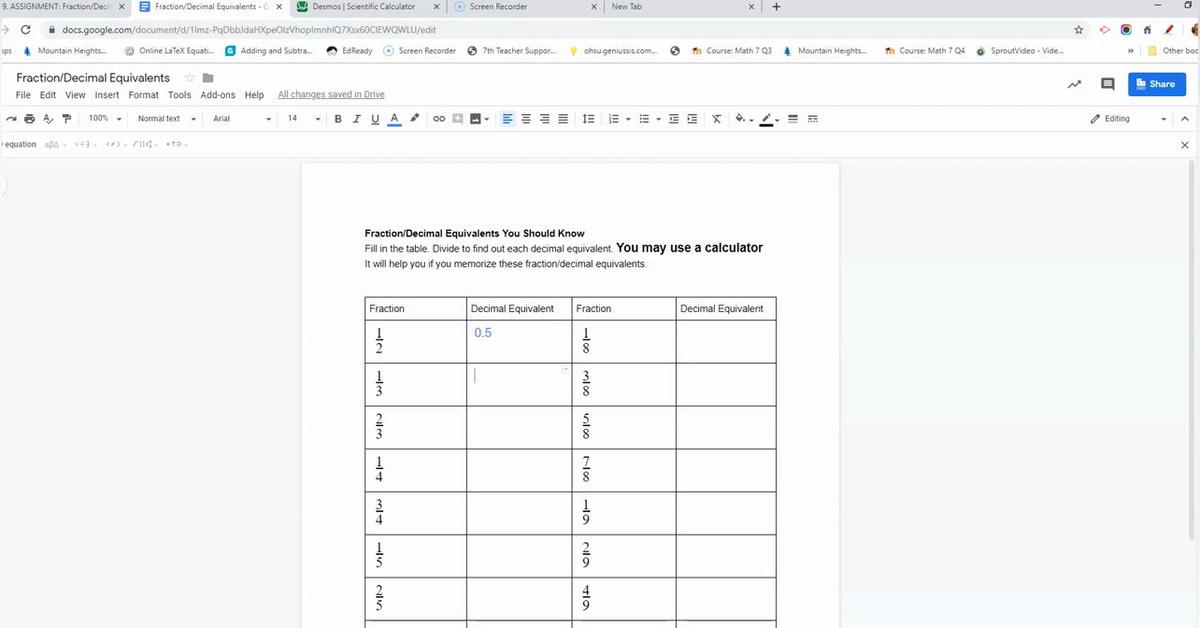The height and width of the screenshot is (628, 1200).
Task: Click the bulleted list icon
Action: [646, 119]
